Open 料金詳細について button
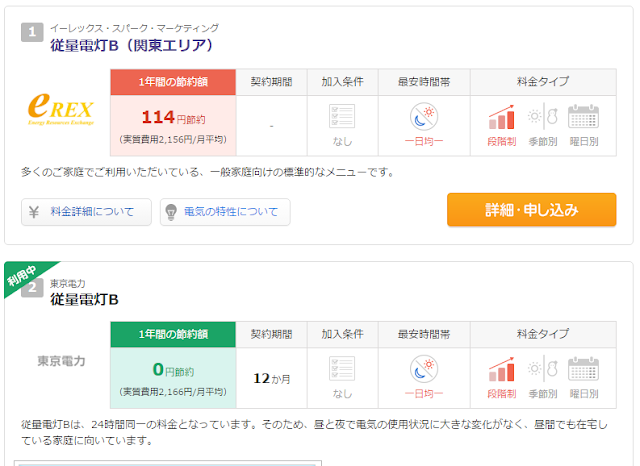 [86, 212]
